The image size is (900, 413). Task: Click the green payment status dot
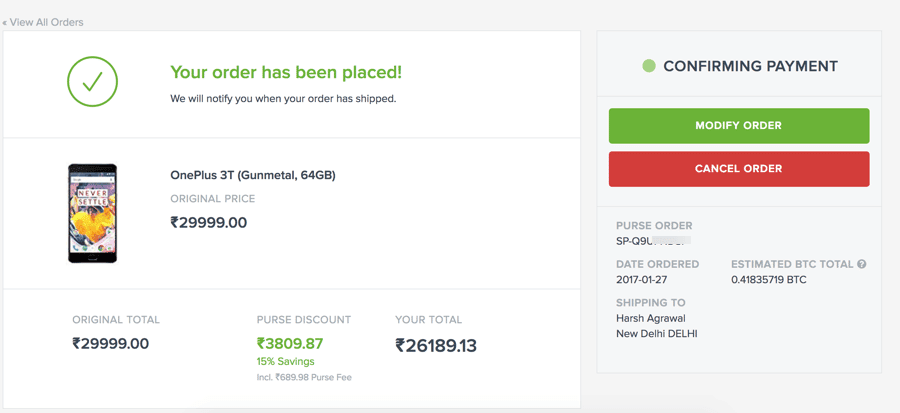click(649, 66)
